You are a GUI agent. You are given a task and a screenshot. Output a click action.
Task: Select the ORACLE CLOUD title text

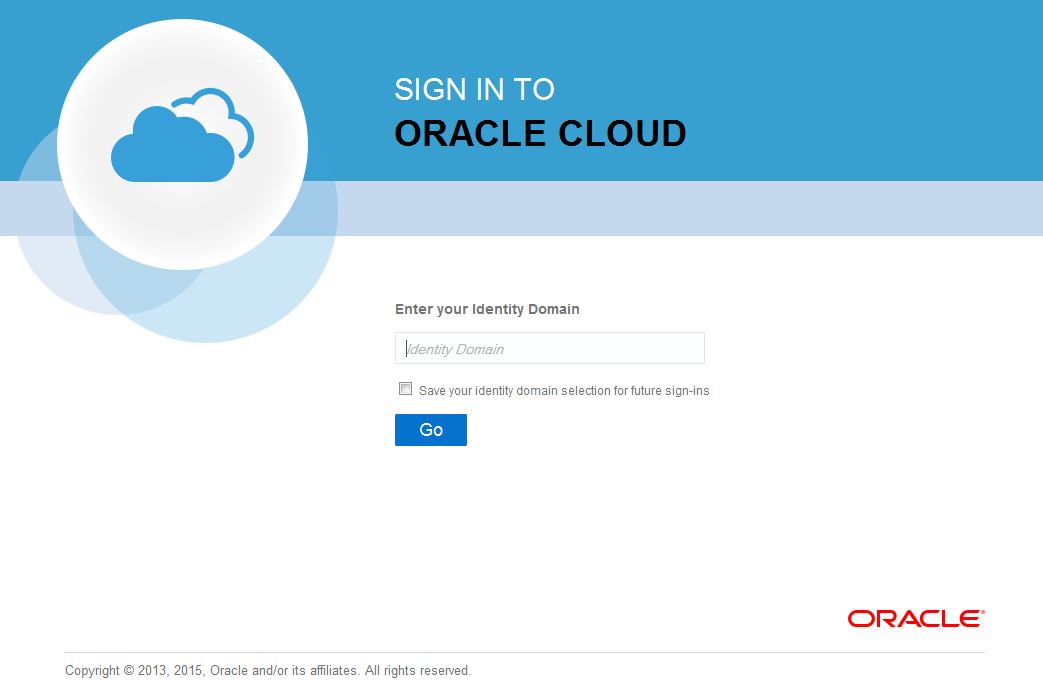tap(540, 133)
